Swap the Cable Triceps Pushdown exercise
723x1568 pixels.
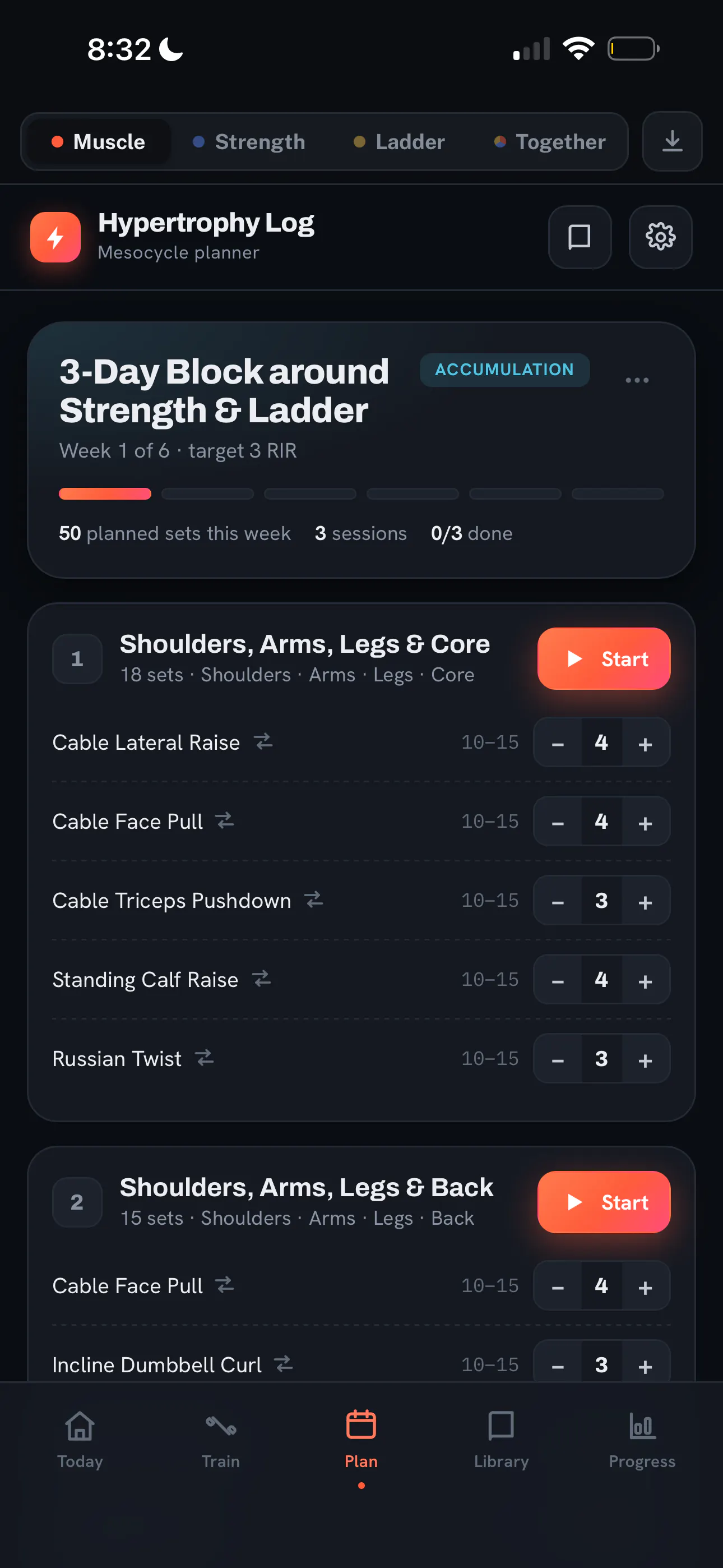(x=314, y=900)
